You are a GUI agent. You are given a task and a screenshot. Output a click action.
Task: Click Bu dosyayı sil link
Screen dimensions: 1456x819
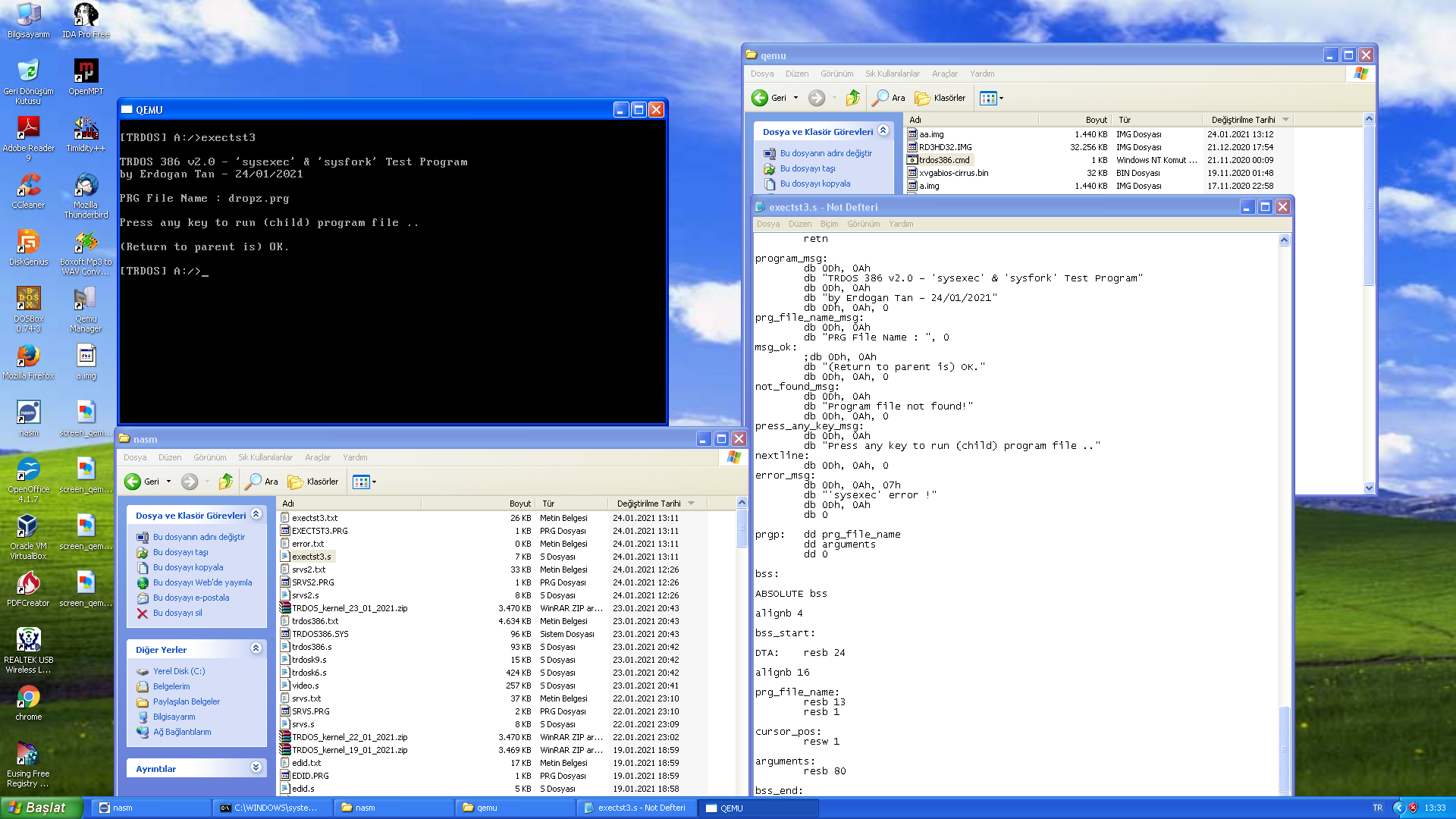pos(177,613)
